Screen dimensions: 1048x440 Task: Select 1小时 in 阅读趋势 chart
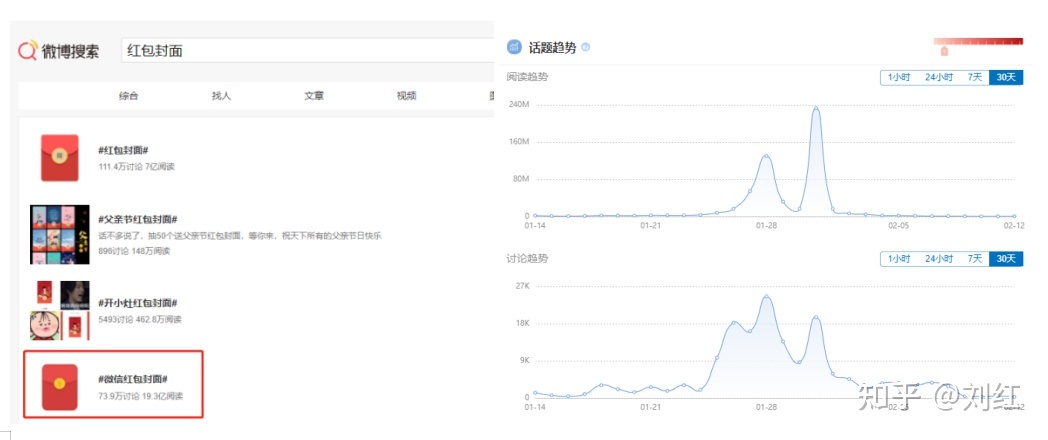(899, 78)
